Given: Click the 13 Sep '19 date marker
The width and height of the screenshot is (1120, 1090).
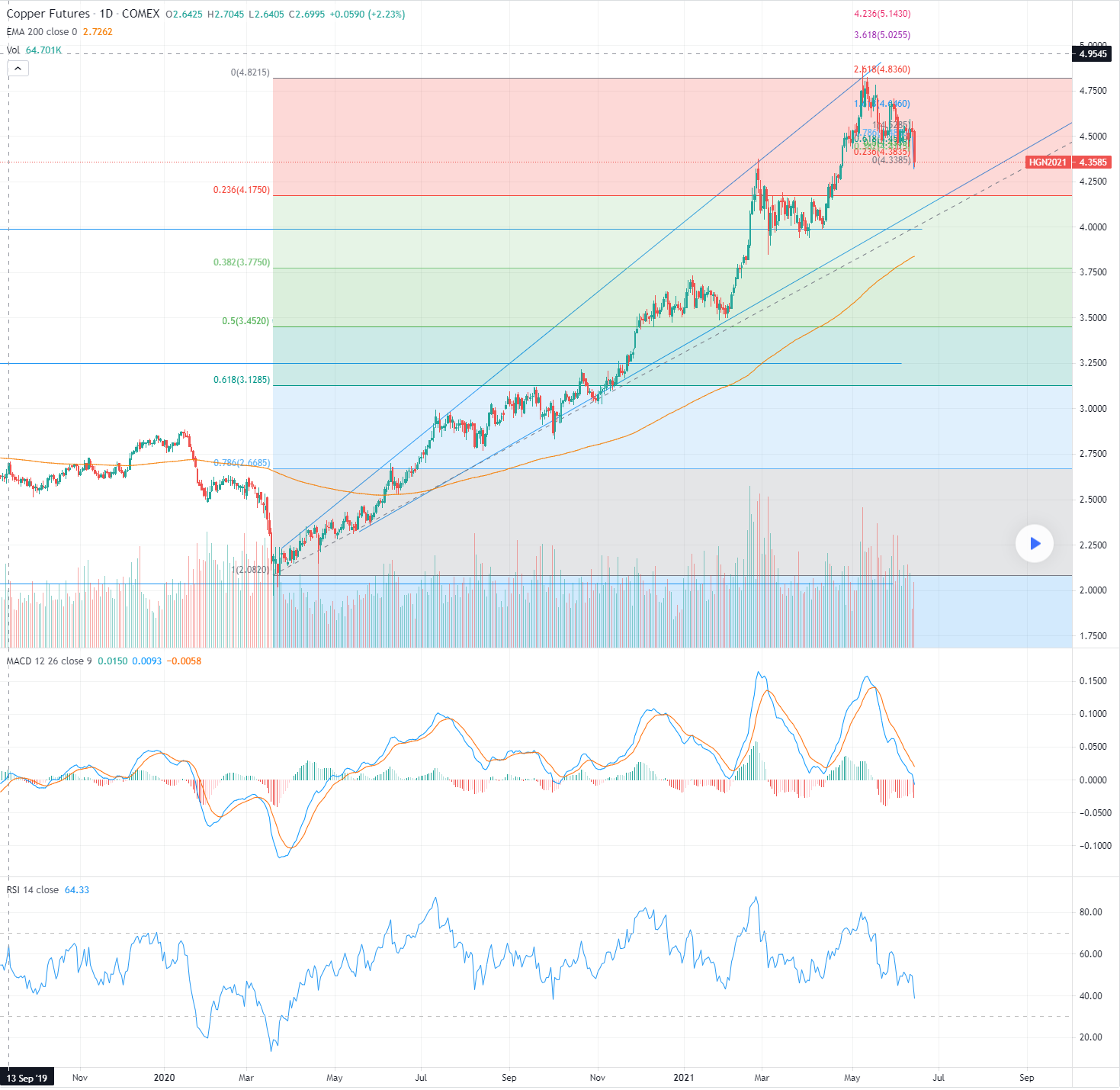Looking at the screenshot, I should tap(27, 1078).
